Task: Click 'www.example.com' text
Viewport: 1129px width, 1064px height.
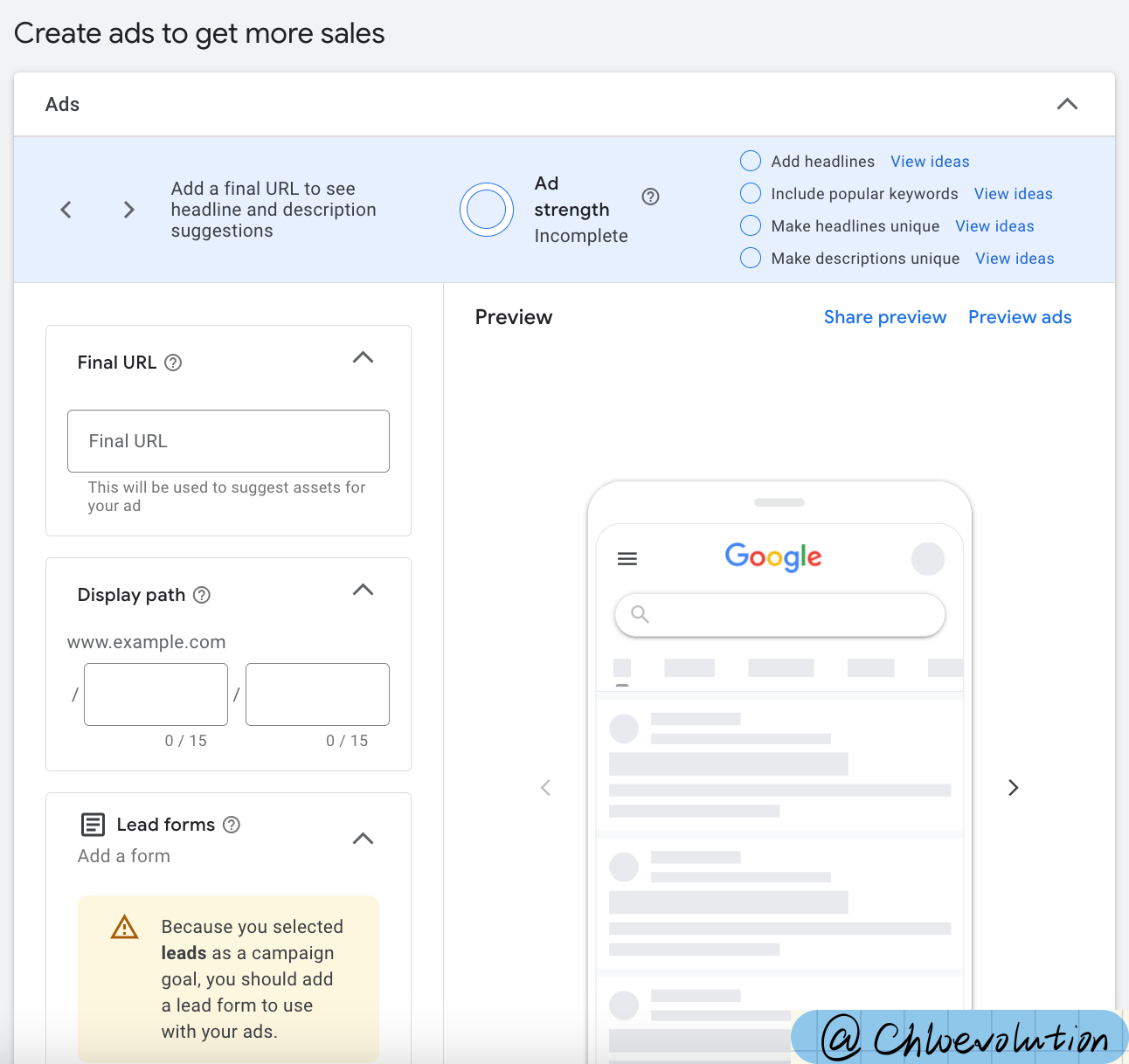Action: coord(147,642)
